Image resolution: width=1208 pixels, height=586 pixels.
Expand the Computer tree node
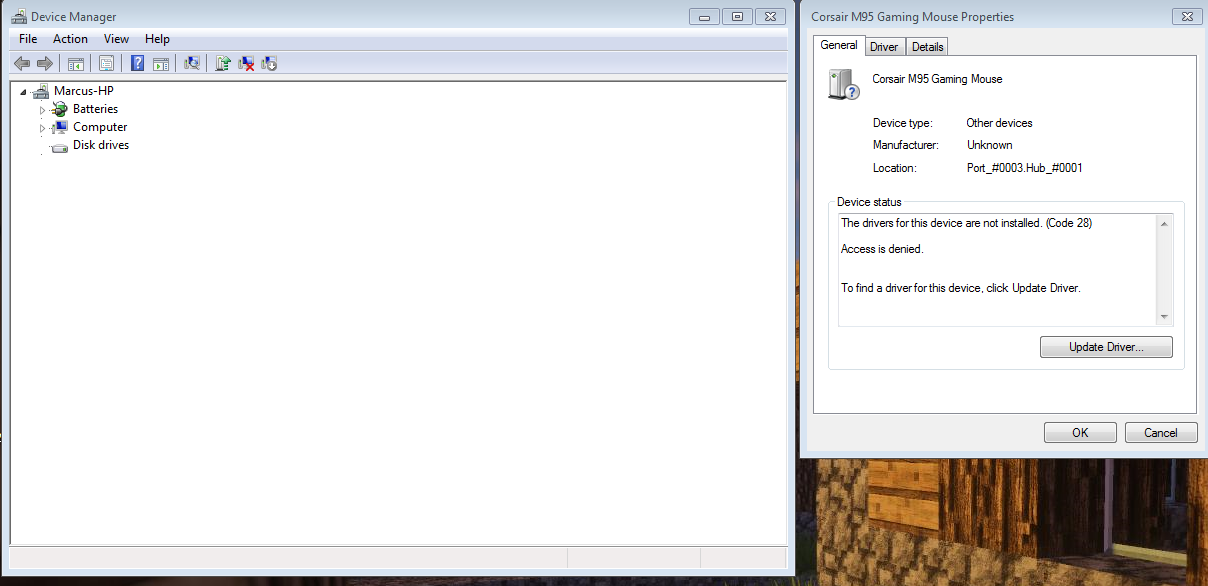pyautogui.click(x=43, y=128)
